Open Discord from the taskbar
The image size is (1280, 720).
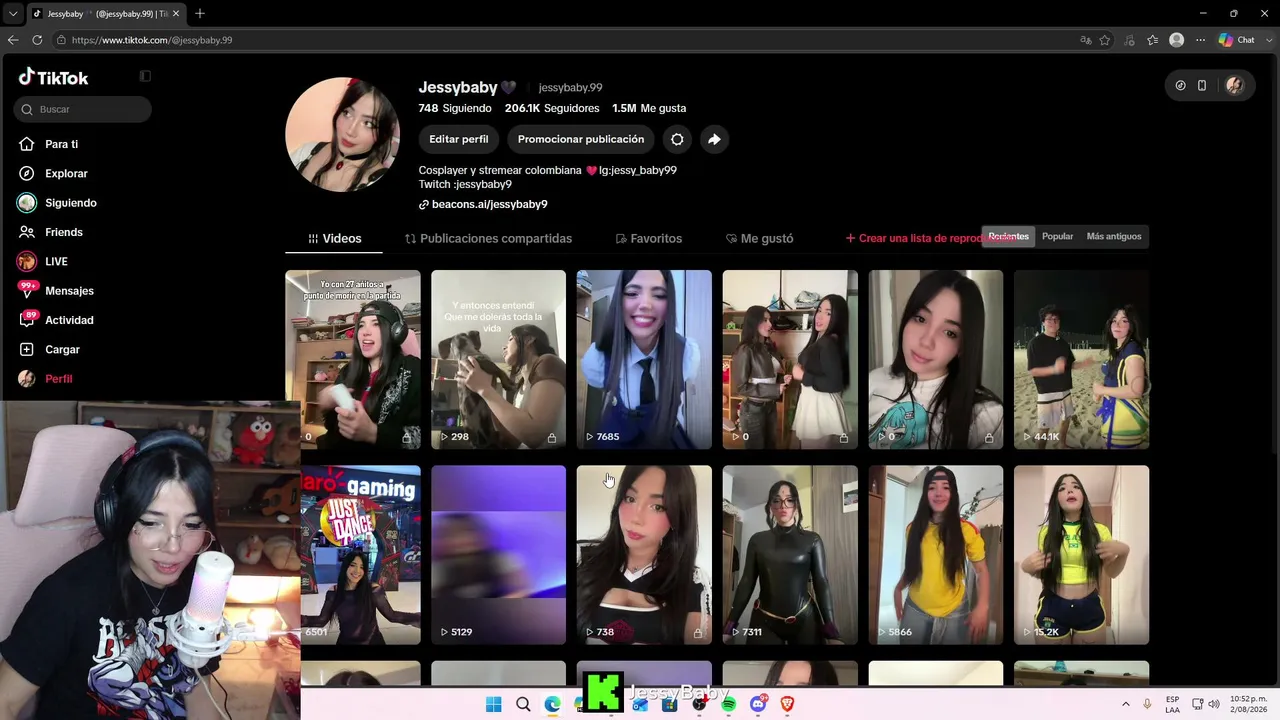click(758, 705)
